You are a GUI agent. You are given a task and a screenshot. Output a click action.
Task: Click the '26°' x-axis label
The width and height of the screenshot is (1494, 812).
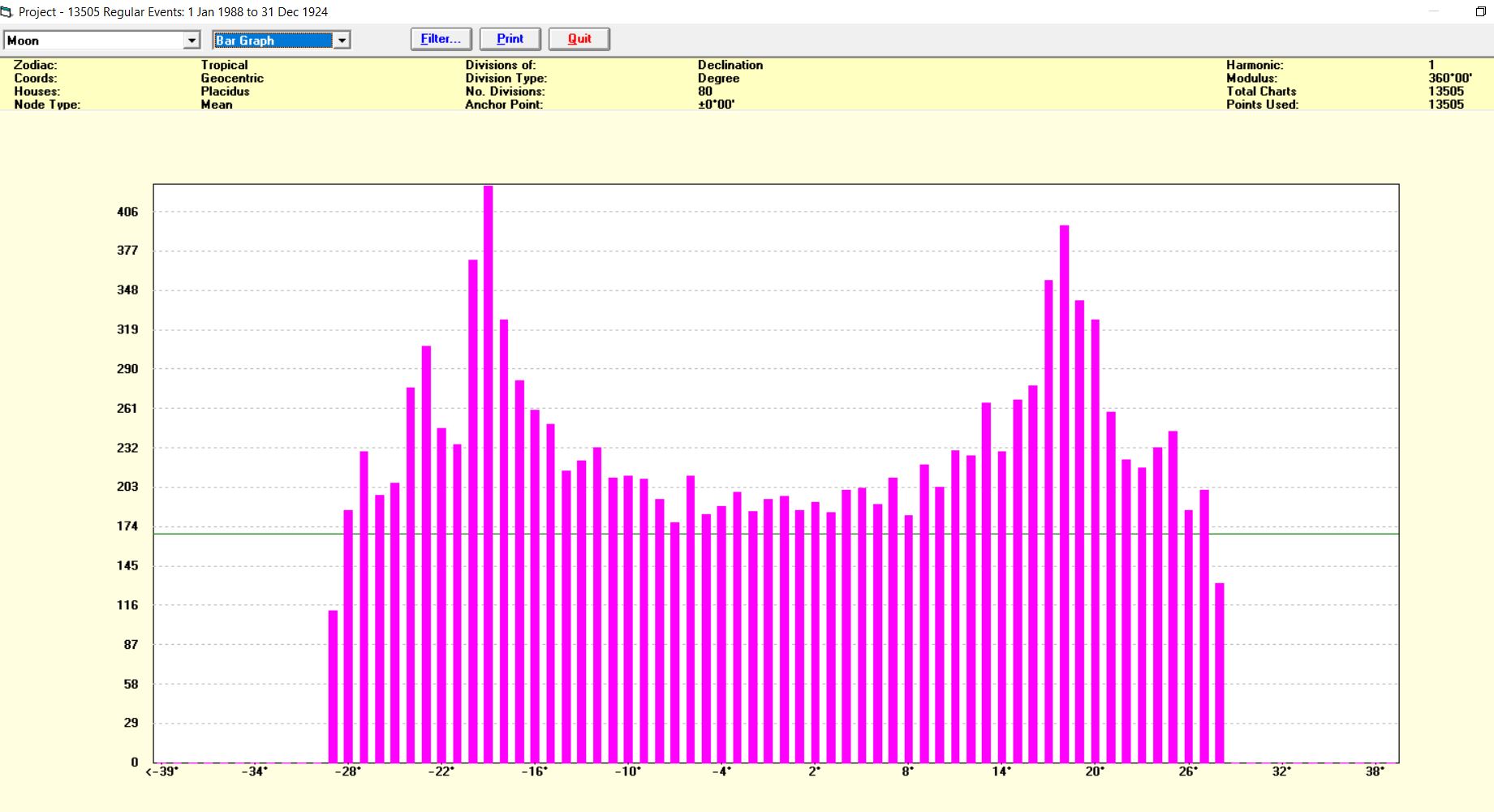[x=1188, y=771]
